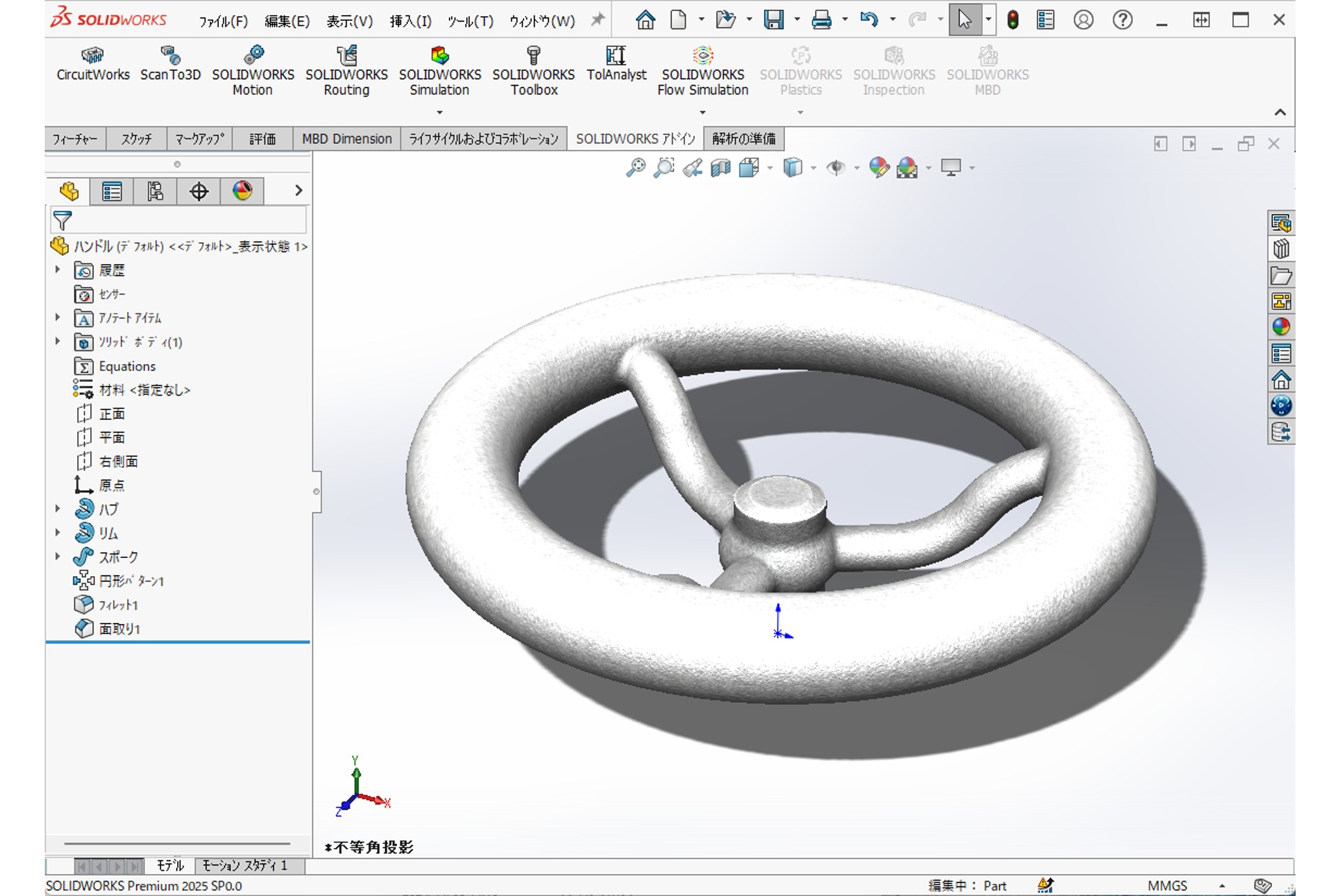The width and height of the screenshot is (1341, 896).
Task: Create a new document
Action: click(678, 20)
